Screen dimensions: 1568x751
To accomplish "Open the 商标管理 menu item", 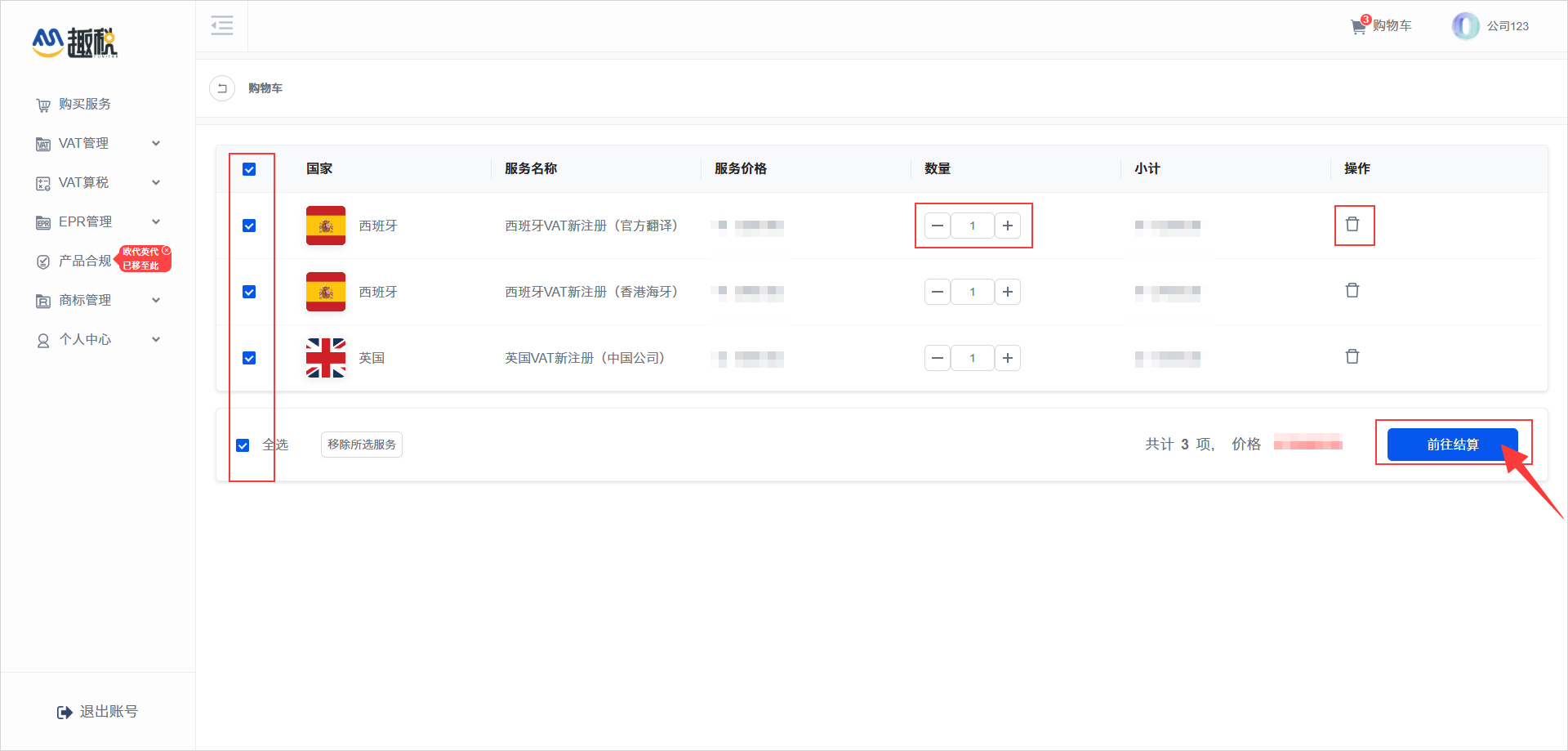I will 84,300.
